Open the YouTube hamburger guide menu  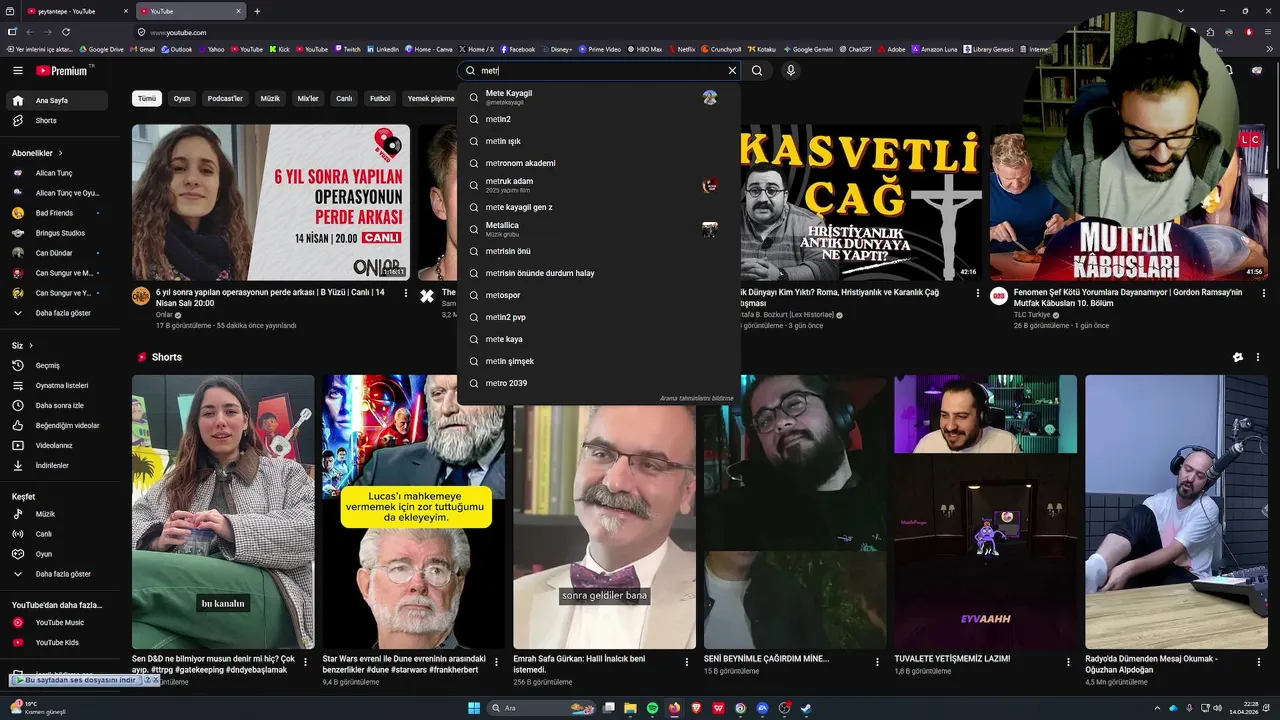coord(17,70)
